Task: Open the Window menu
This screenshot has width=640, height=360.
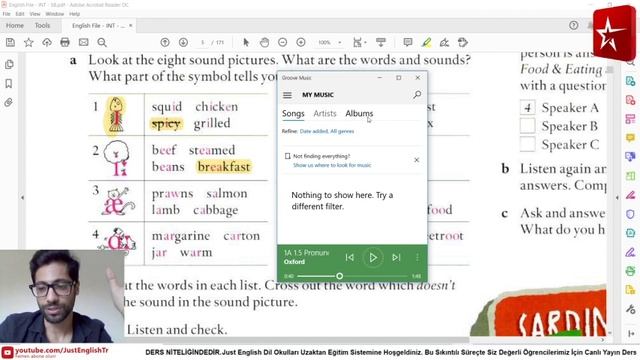Action: click(x=55, y=14)
